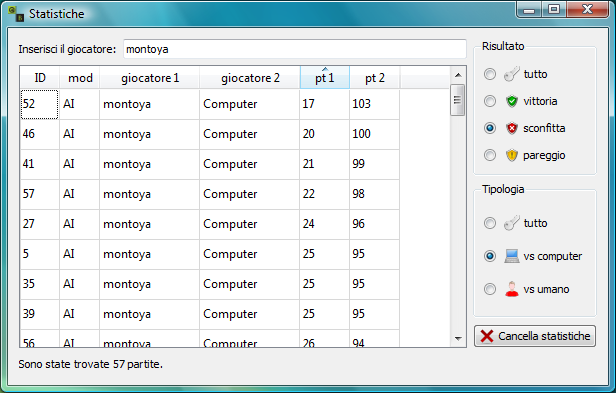
Task: Click the vertical scrollbar thumb
Action: 458,100
